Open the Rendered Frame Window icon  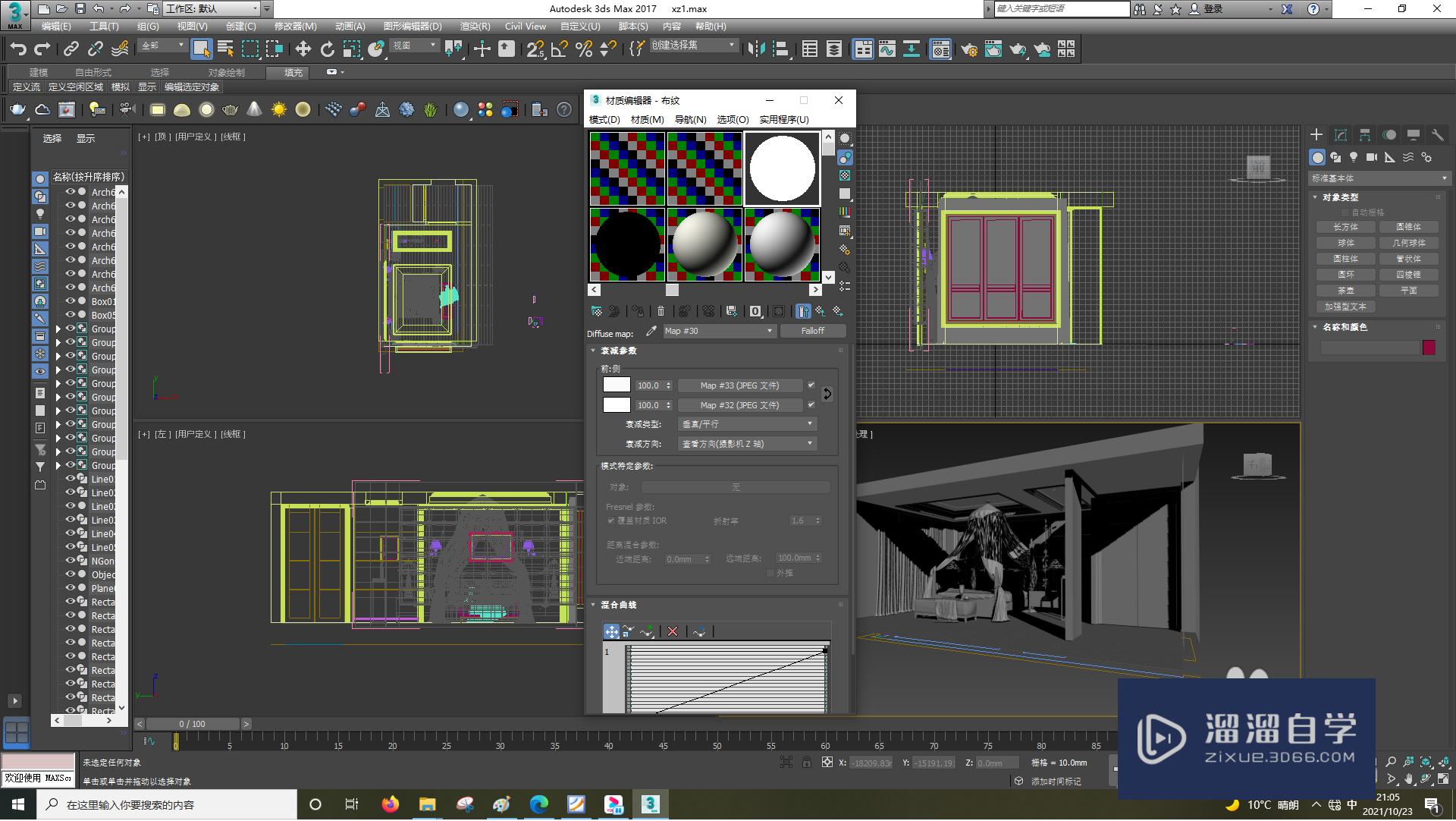tap(993, 49)
